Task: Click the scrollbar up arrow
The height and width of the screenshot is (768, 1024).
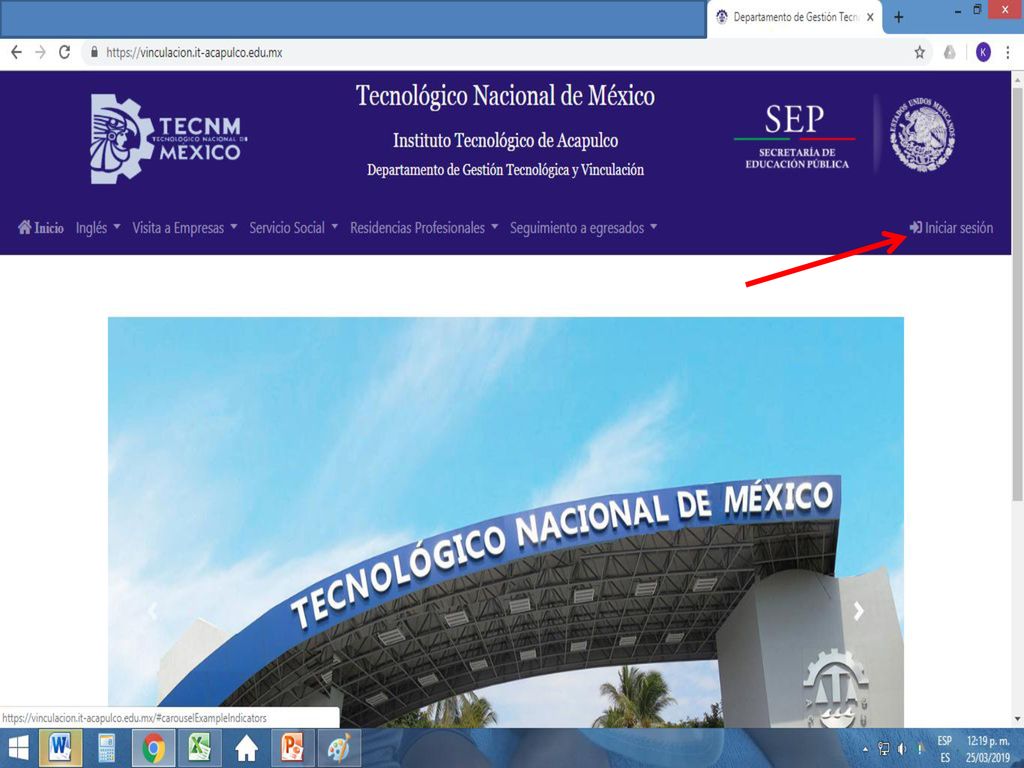Action: (x=1017, y=78)
